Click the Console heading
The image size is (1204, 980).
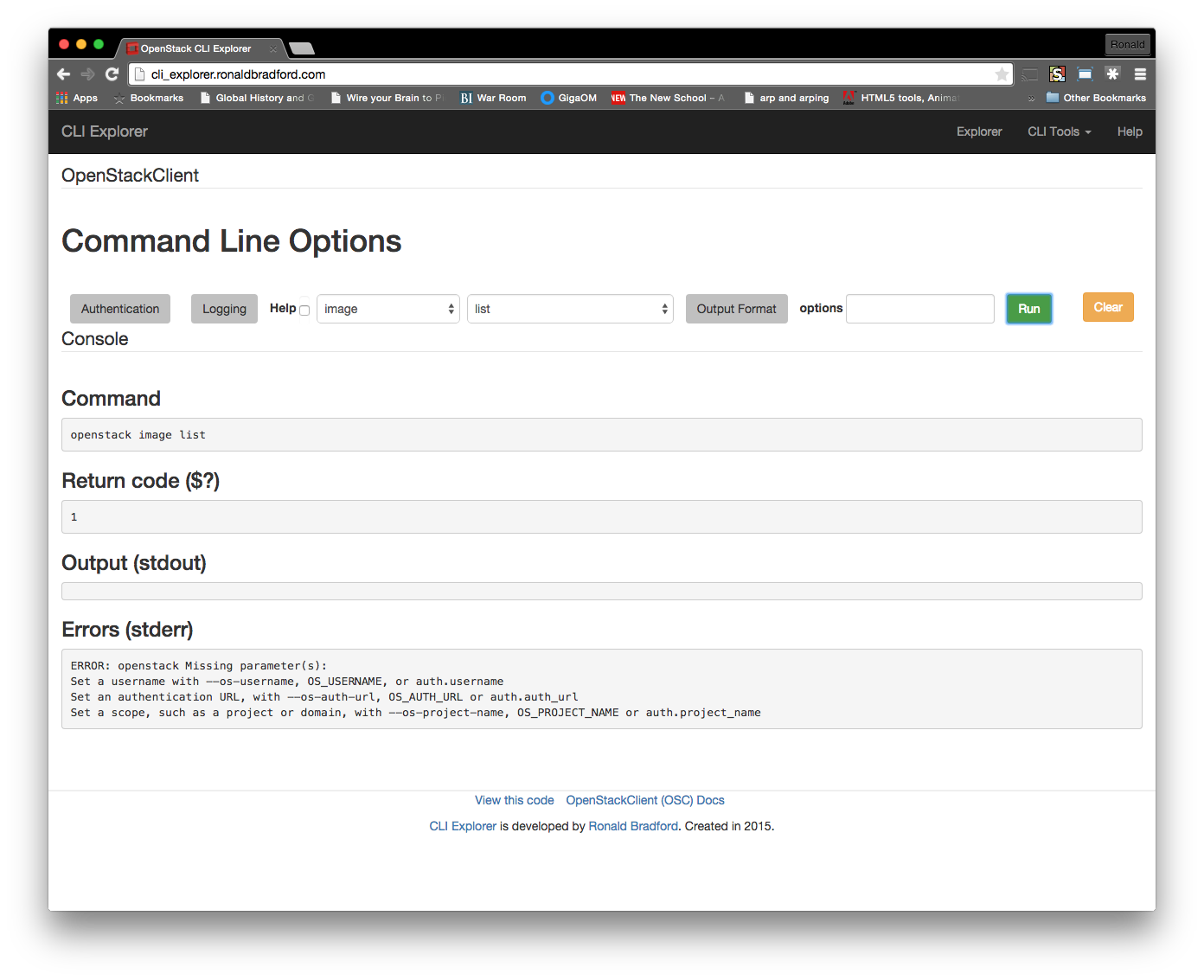pyautogui.click(x=95, y=339)
